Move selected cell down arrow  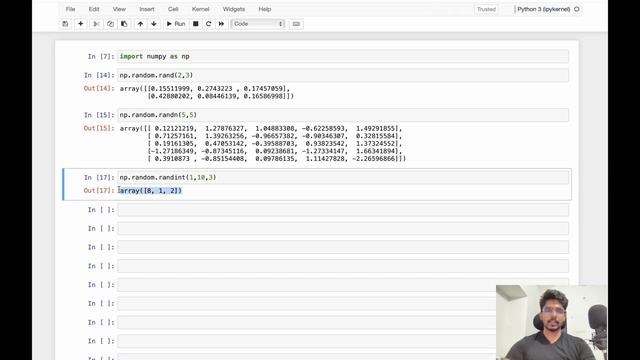click(154, 24)
